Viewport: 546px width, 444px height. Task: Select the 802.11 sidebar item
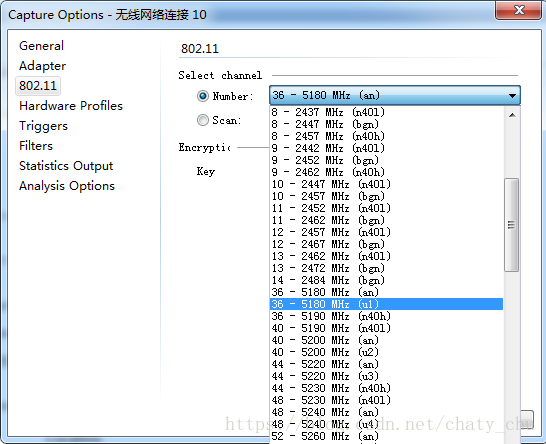[x=38, y=86]
